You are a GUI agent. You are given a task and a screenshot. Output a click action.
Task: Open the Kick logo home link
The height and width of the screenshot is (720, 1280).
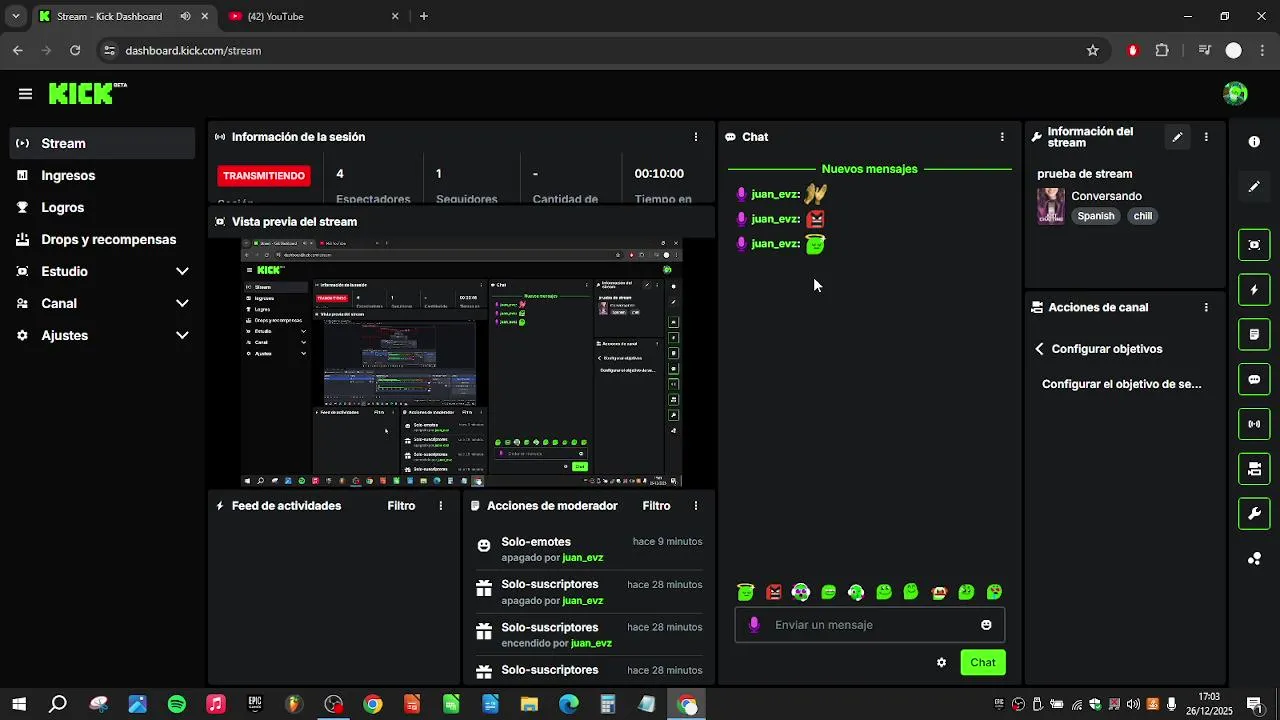[86, 94]
